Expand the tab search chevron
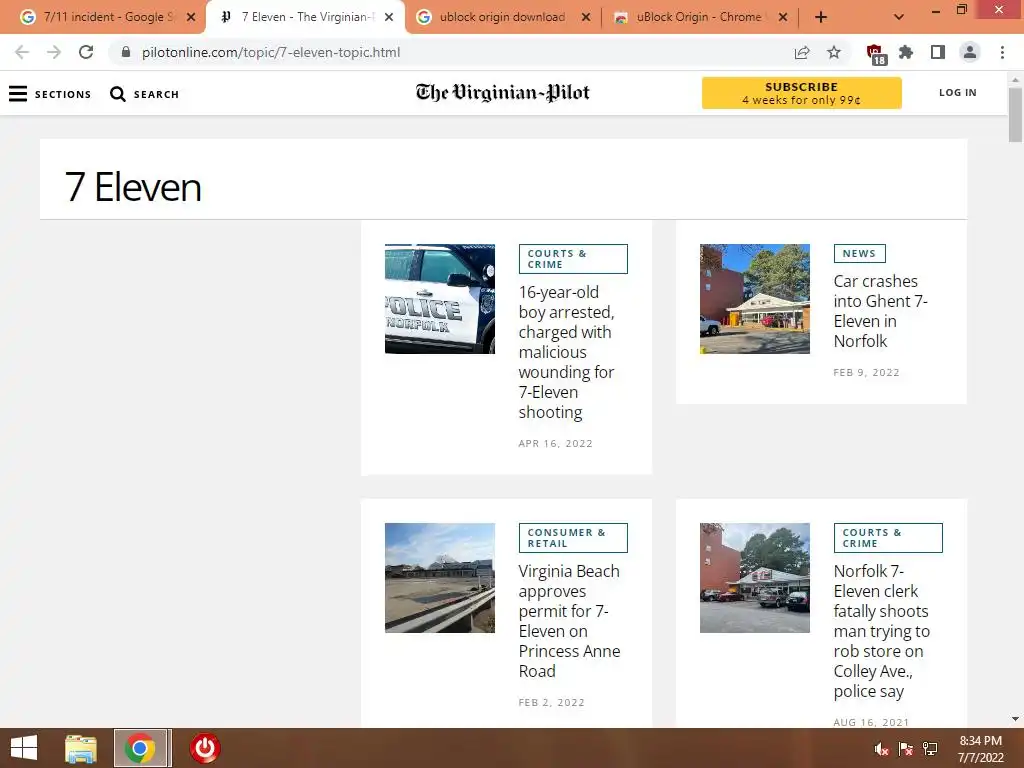Image resolution: width=1024 pixels, height=768 pixels. (x=899, y=17)
